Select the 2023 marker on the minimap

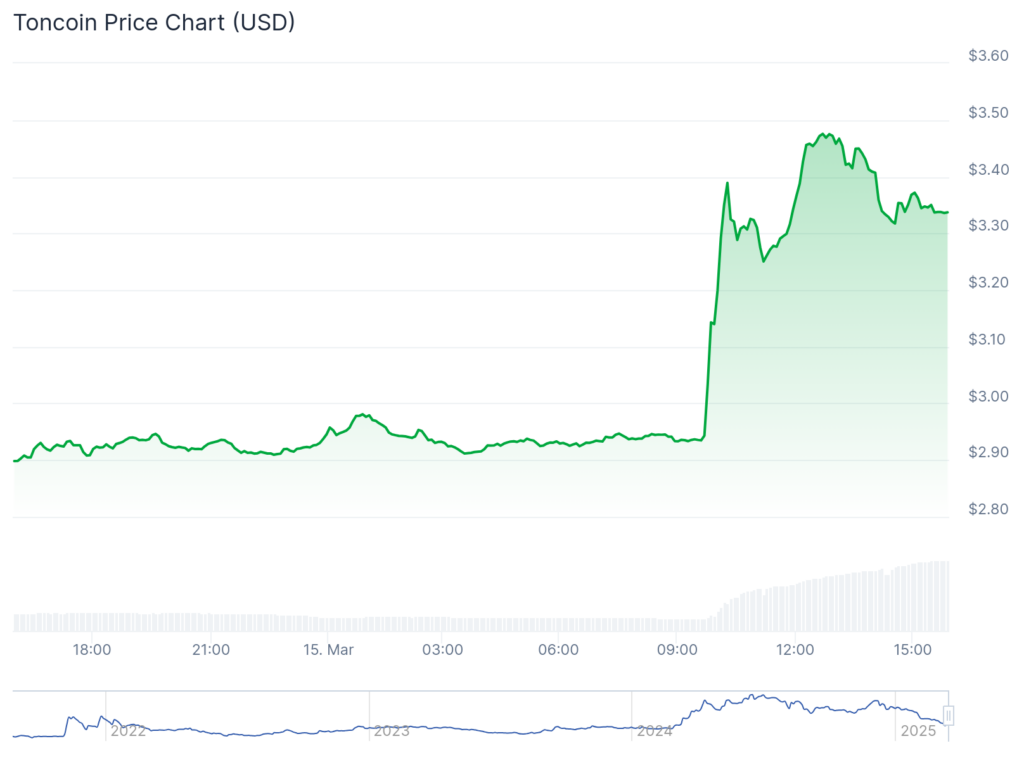(x=393, y=731)
